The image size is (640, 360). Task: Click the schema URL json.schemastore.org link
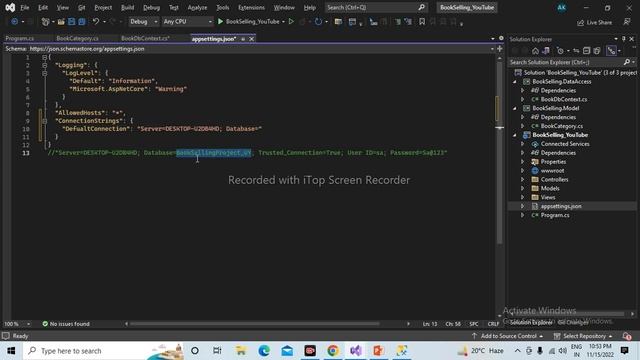pyautogui.click(x=87, y=49)
